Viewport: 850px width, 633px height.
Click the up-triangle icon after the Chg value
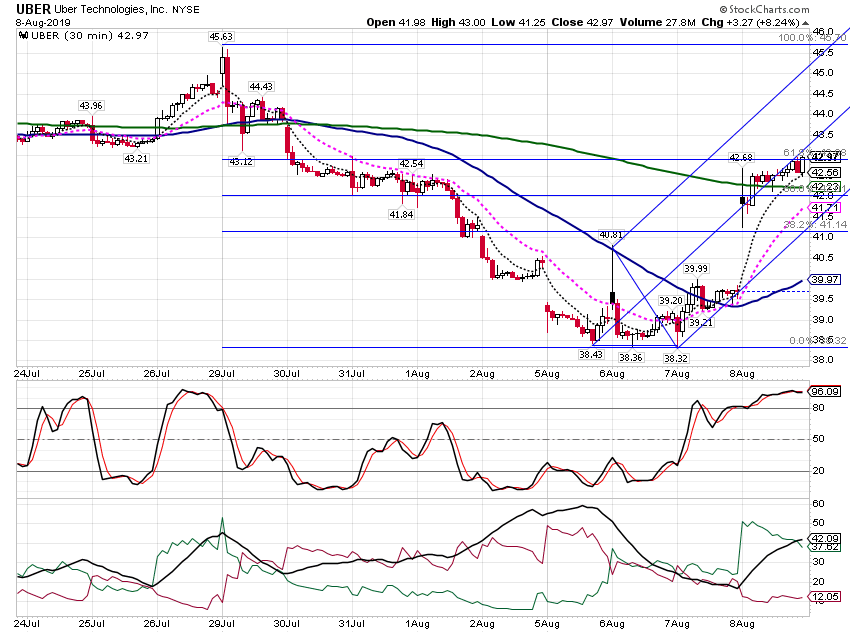[806, 23]
